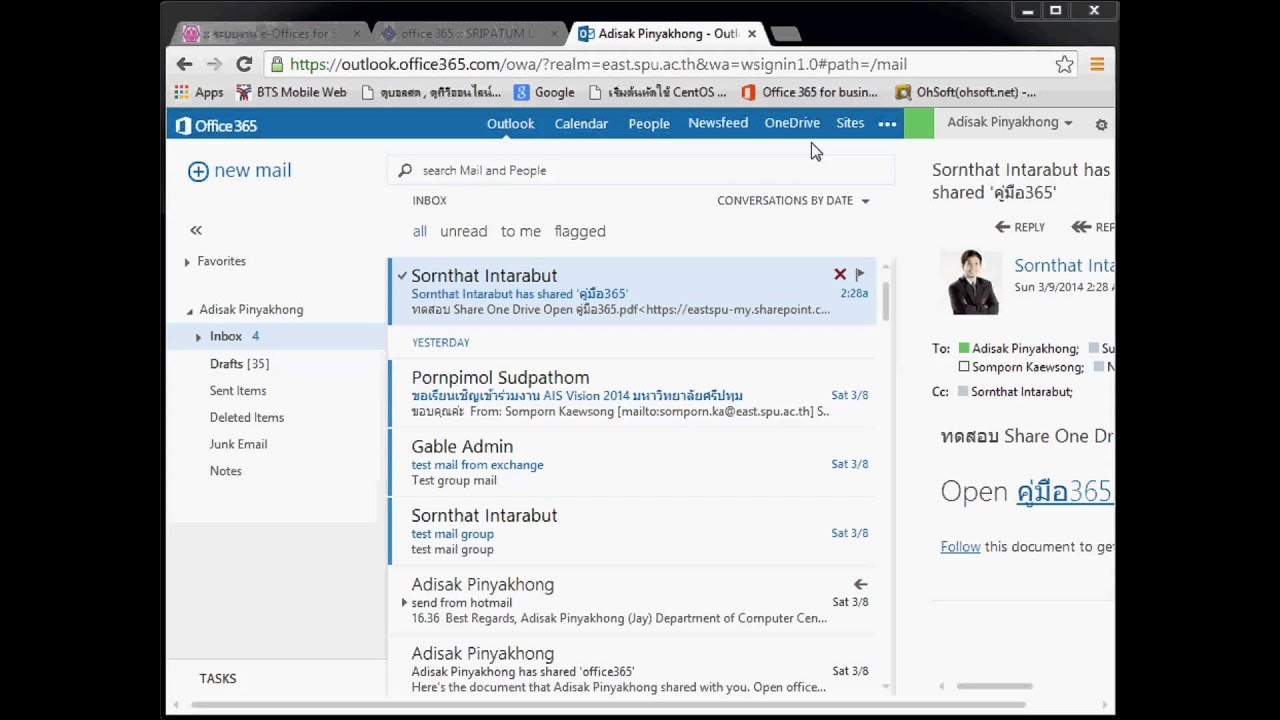1280x720 pixels.
Task: Open the Calendar tab
Action: point(581,123)
